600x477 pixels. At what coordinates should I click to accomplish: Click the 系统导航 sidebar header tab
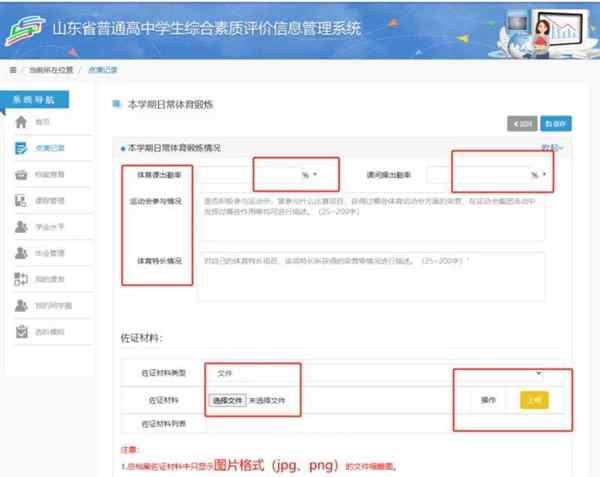pyautogui.click(x=34, y=99)
